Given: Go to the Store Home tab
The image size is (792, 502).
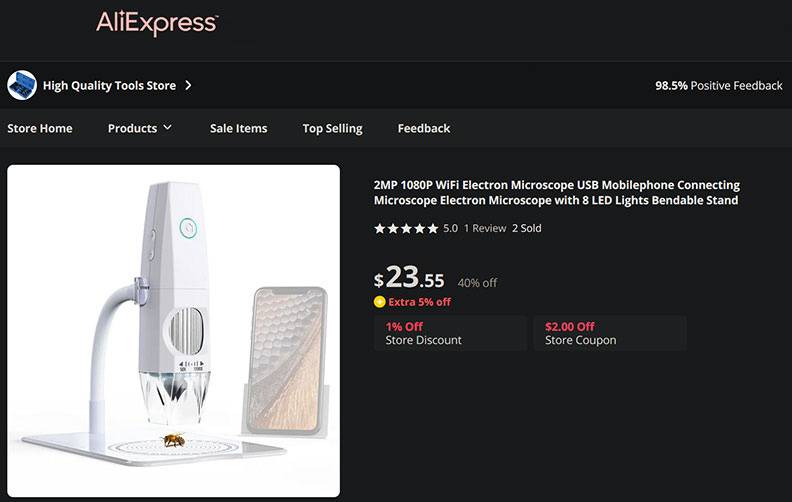Looking at the screenshot, I should (40, 128).
